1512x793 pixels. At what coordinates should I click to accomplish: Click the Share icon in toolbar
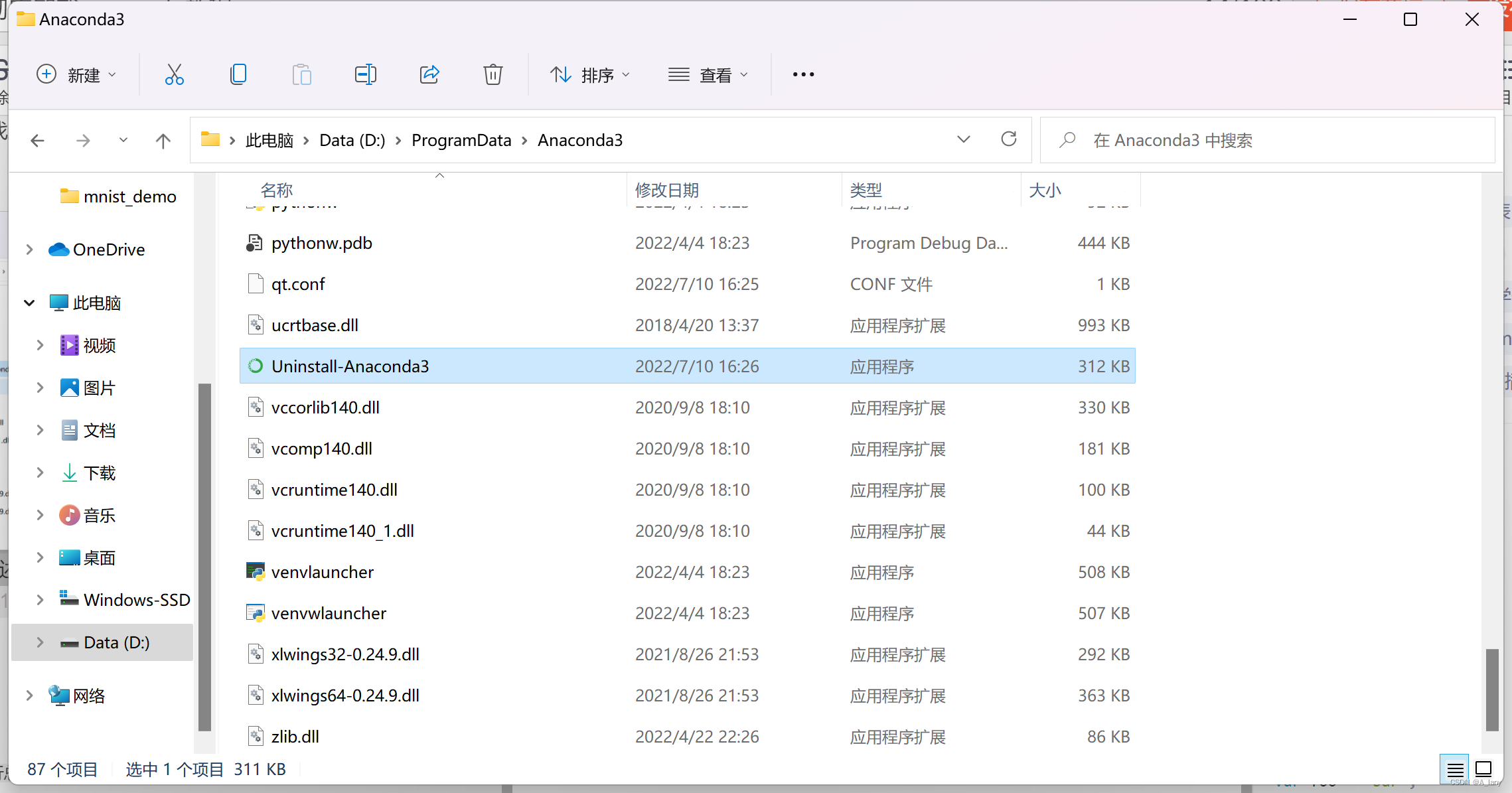[429, 74]
